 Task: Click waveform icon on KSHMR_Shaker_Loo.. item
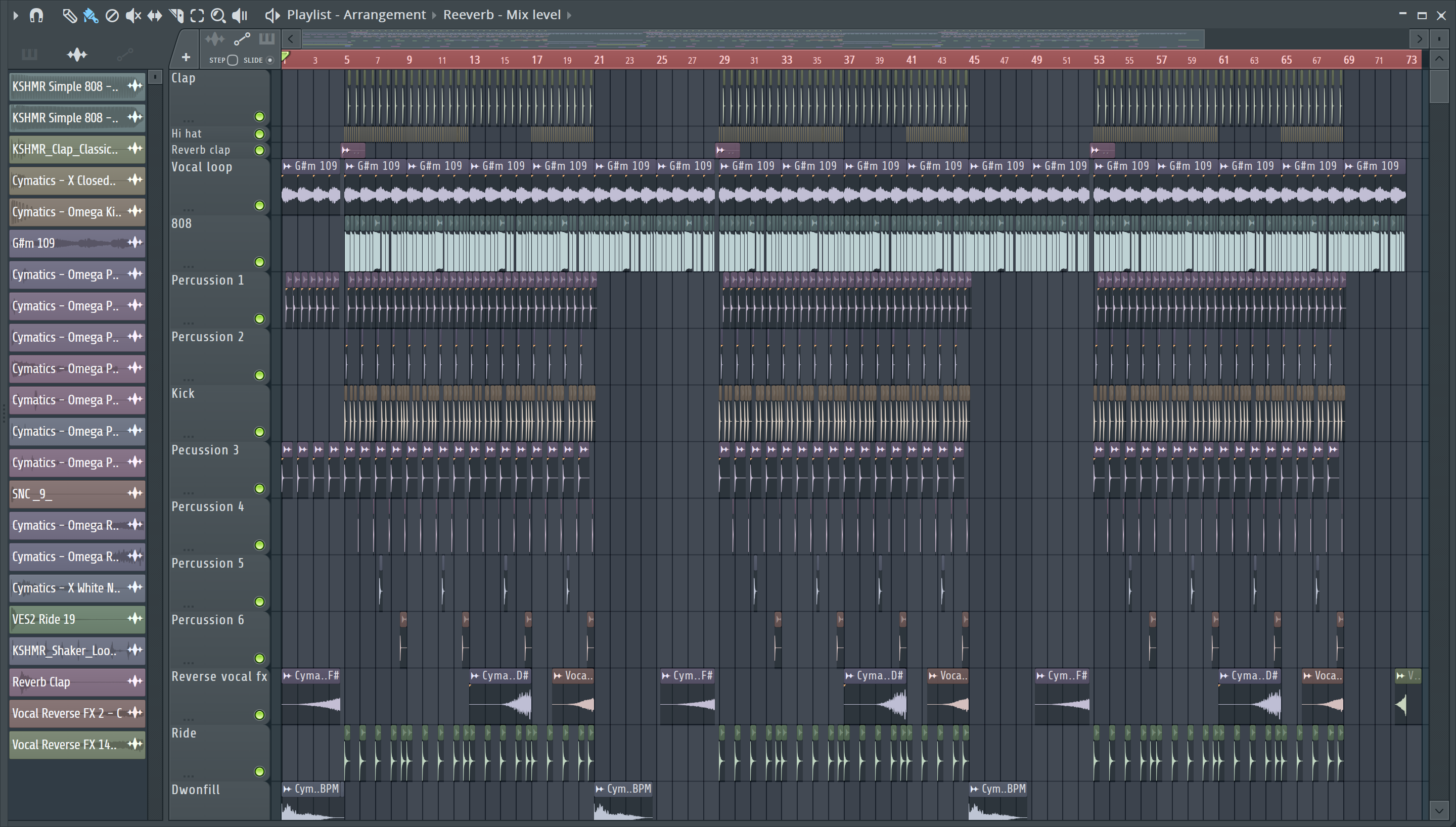click(x=134, y=651)
